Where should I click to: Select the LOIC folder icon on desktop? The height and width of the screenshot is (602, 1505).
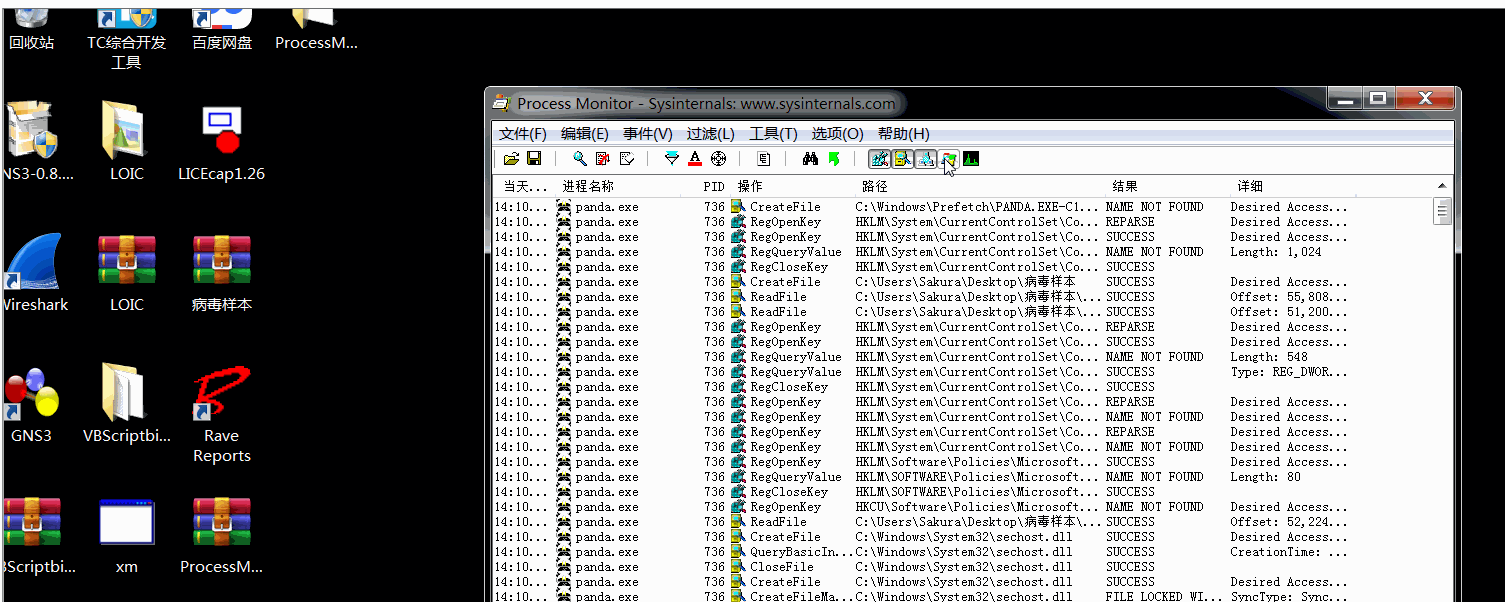(126, 140)
